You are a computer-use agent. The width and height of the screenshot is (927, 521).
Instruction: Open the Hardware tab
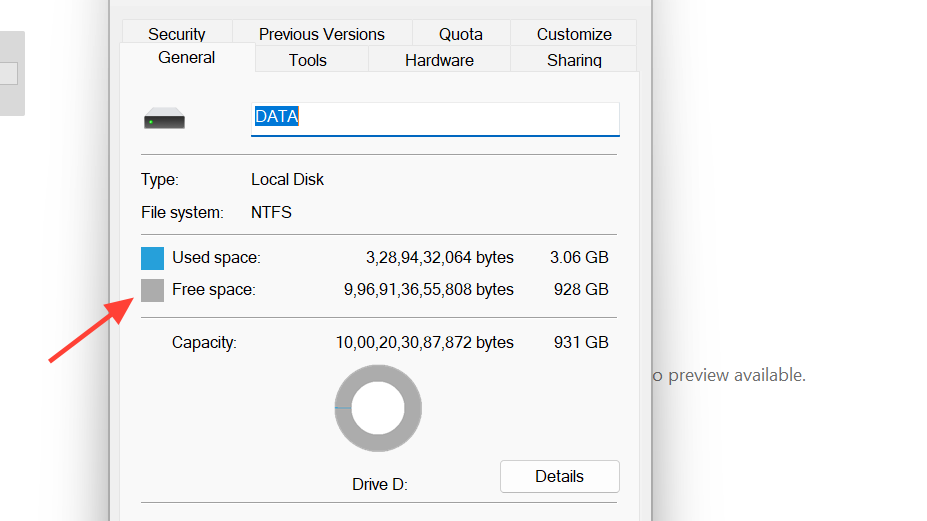pos(439,60)
